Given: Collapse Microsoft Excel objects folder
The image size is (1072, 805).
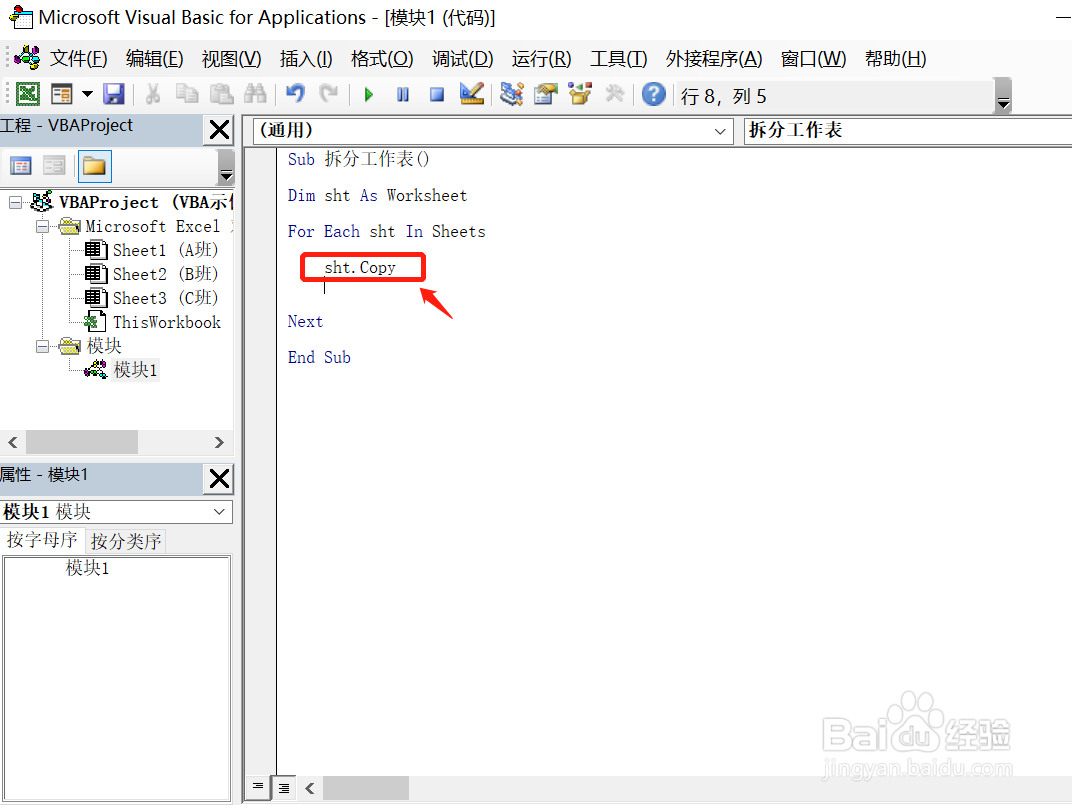Looking at the screenshot, I should pos(42,226).
